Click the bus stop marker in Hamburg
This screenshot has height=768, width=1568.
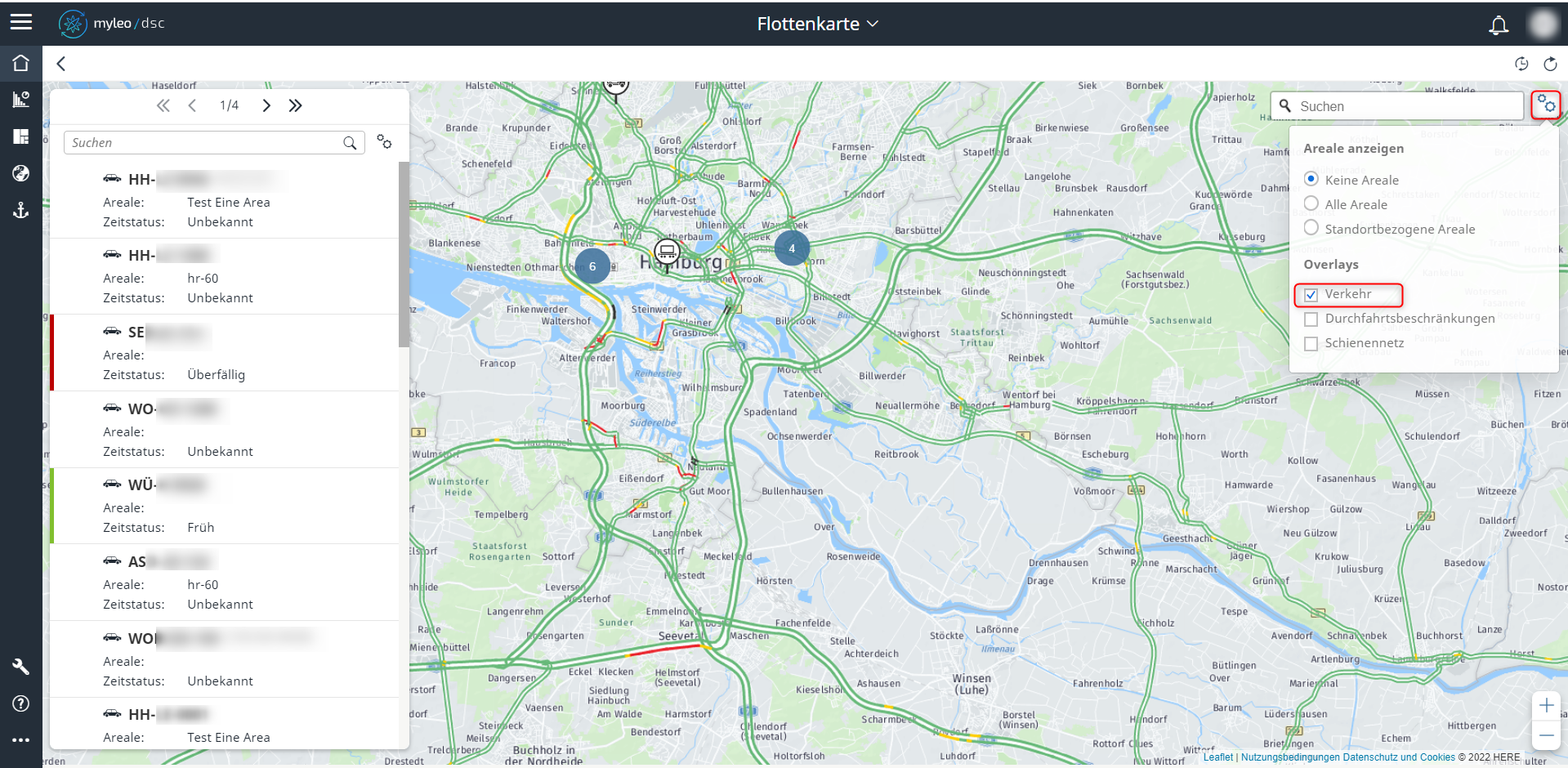667,252
